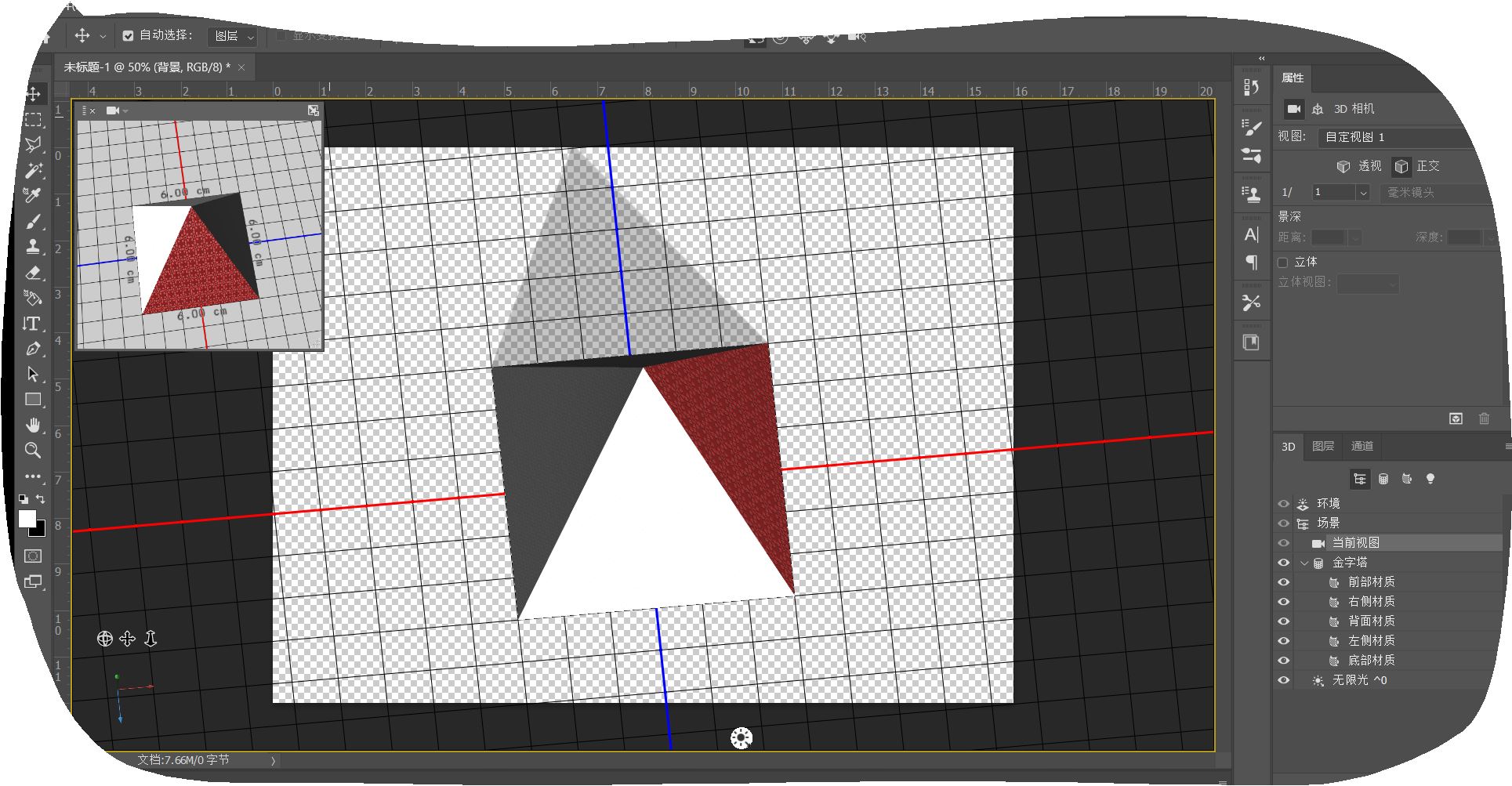
Task: Reset to default foreground and background colors
Action: click(x=24, y=498)
